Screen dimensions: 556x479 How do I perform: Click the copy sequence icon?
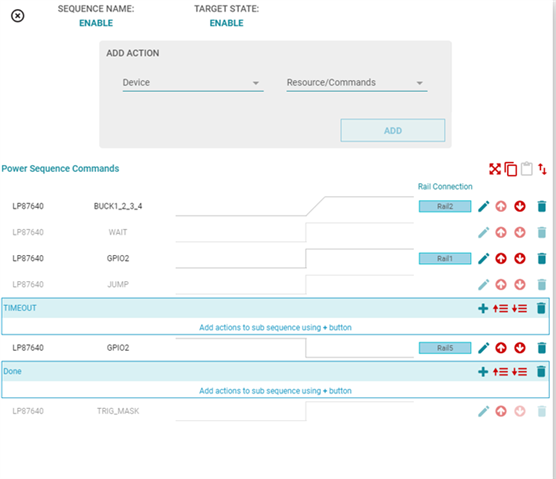tap(511, 169)
